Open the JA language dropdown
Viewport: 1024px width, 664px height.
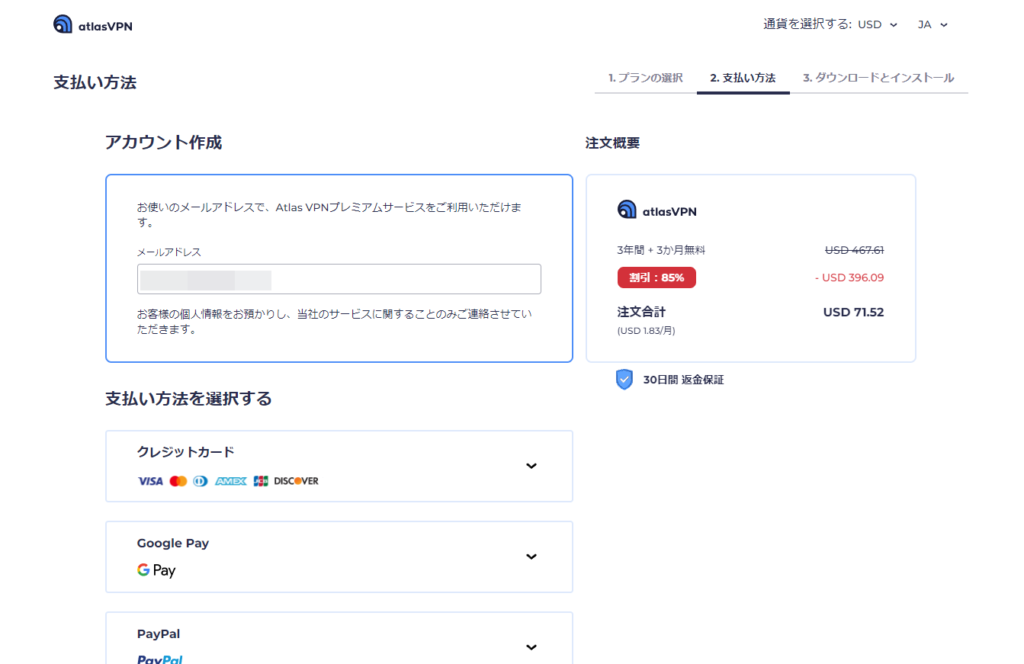(x=932, y=25)
